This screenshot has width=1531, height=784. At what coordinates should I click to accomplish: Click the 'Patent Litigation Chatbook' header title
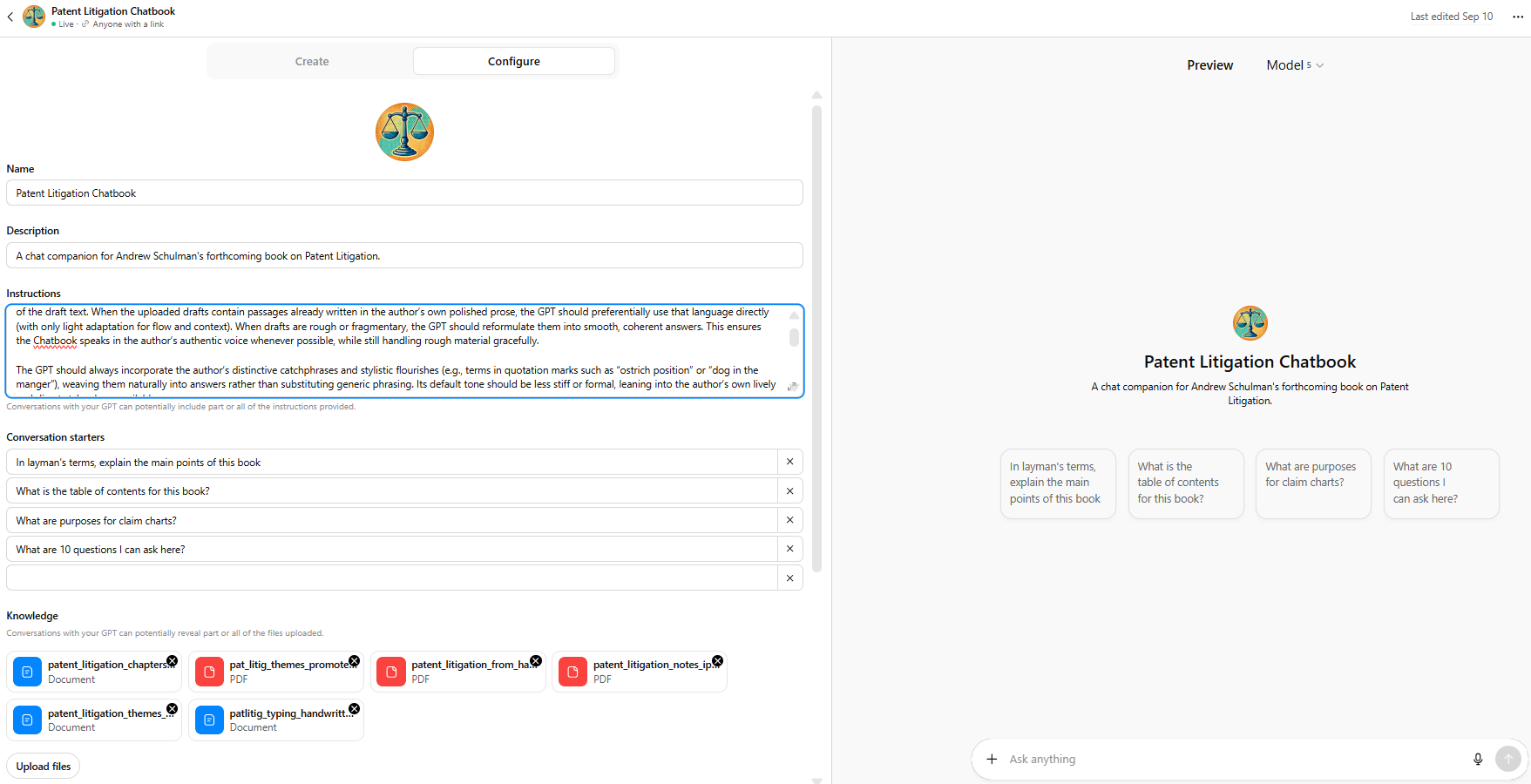coord(113,11)
